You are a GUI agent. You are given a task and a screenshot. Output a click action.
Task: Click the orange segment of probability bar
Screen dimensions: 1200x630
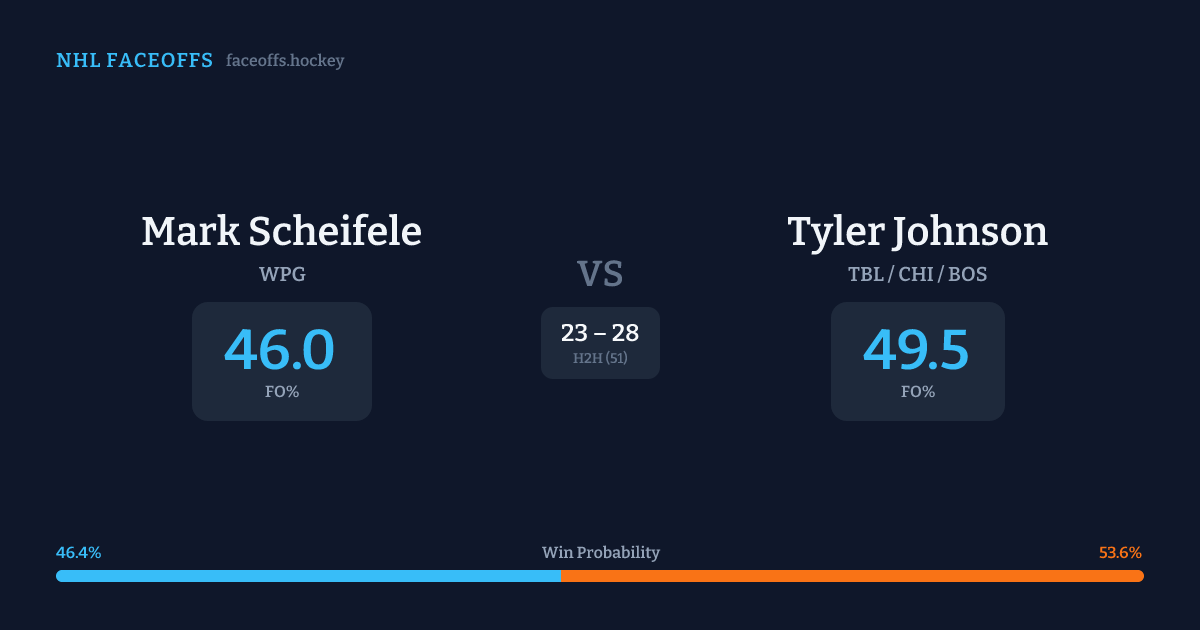coord(852,576)
